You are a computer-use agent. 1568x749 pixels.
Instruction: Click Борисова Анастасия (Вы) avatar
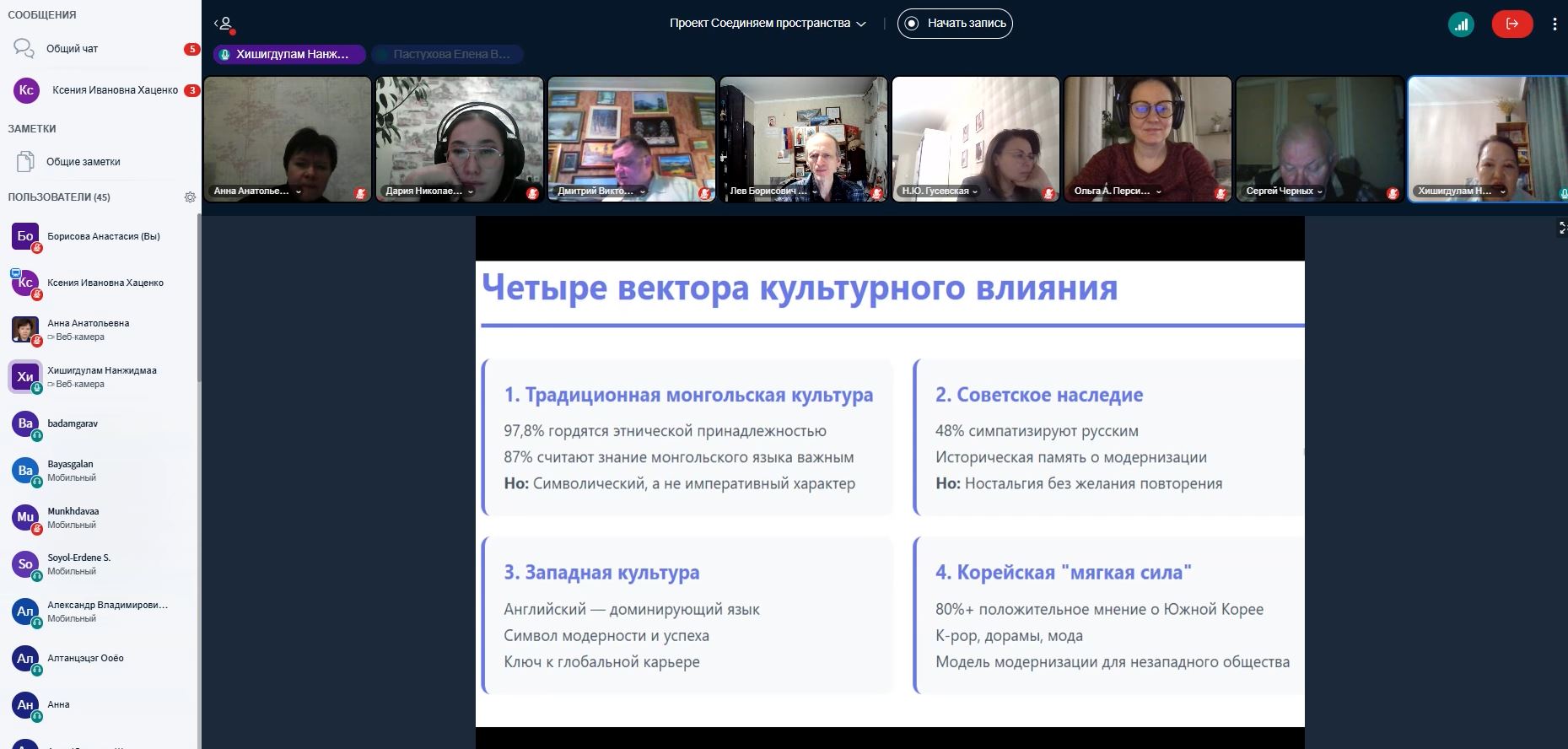(25, 237)
